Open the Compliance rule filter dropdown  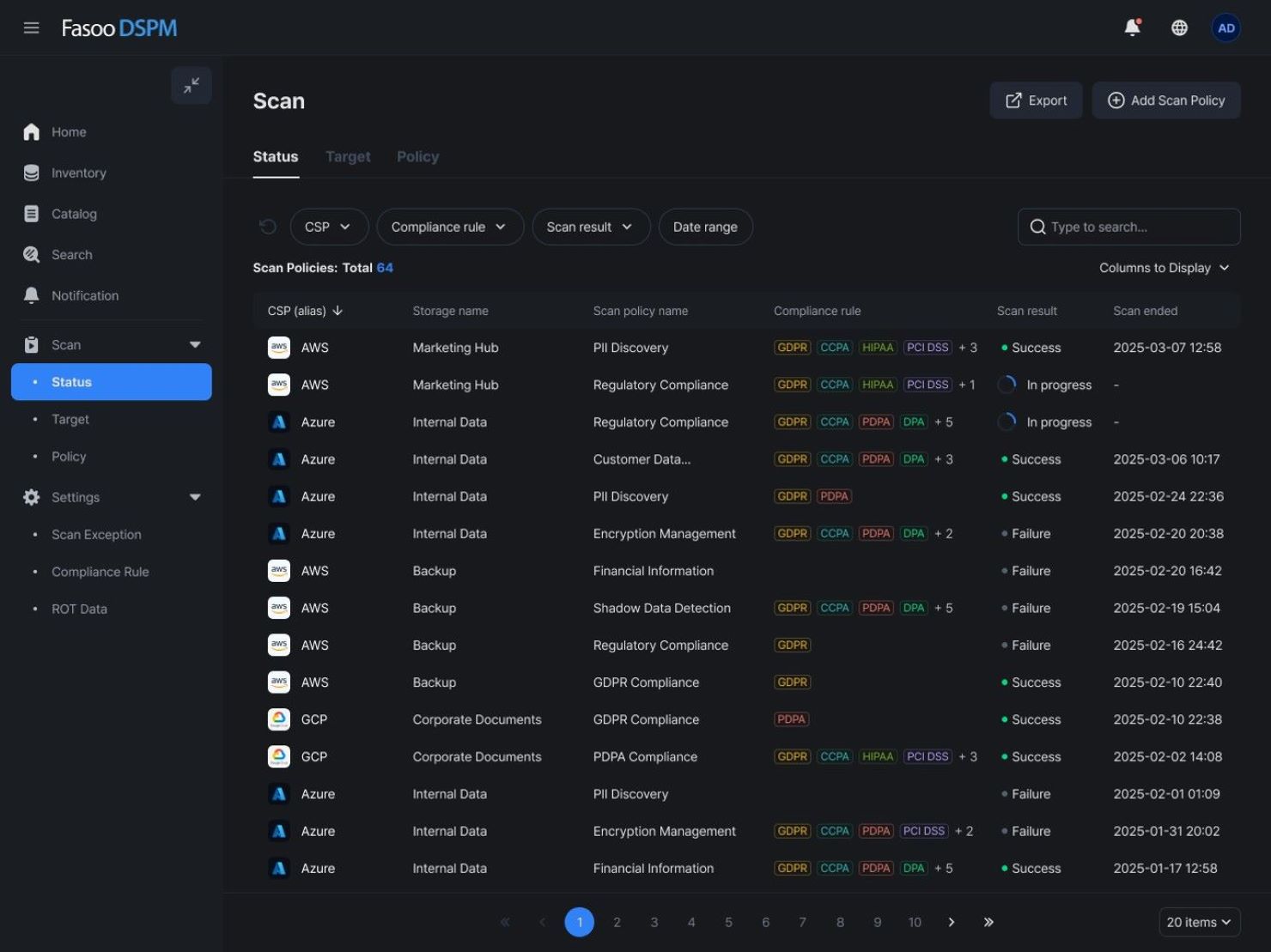[449, 226]
